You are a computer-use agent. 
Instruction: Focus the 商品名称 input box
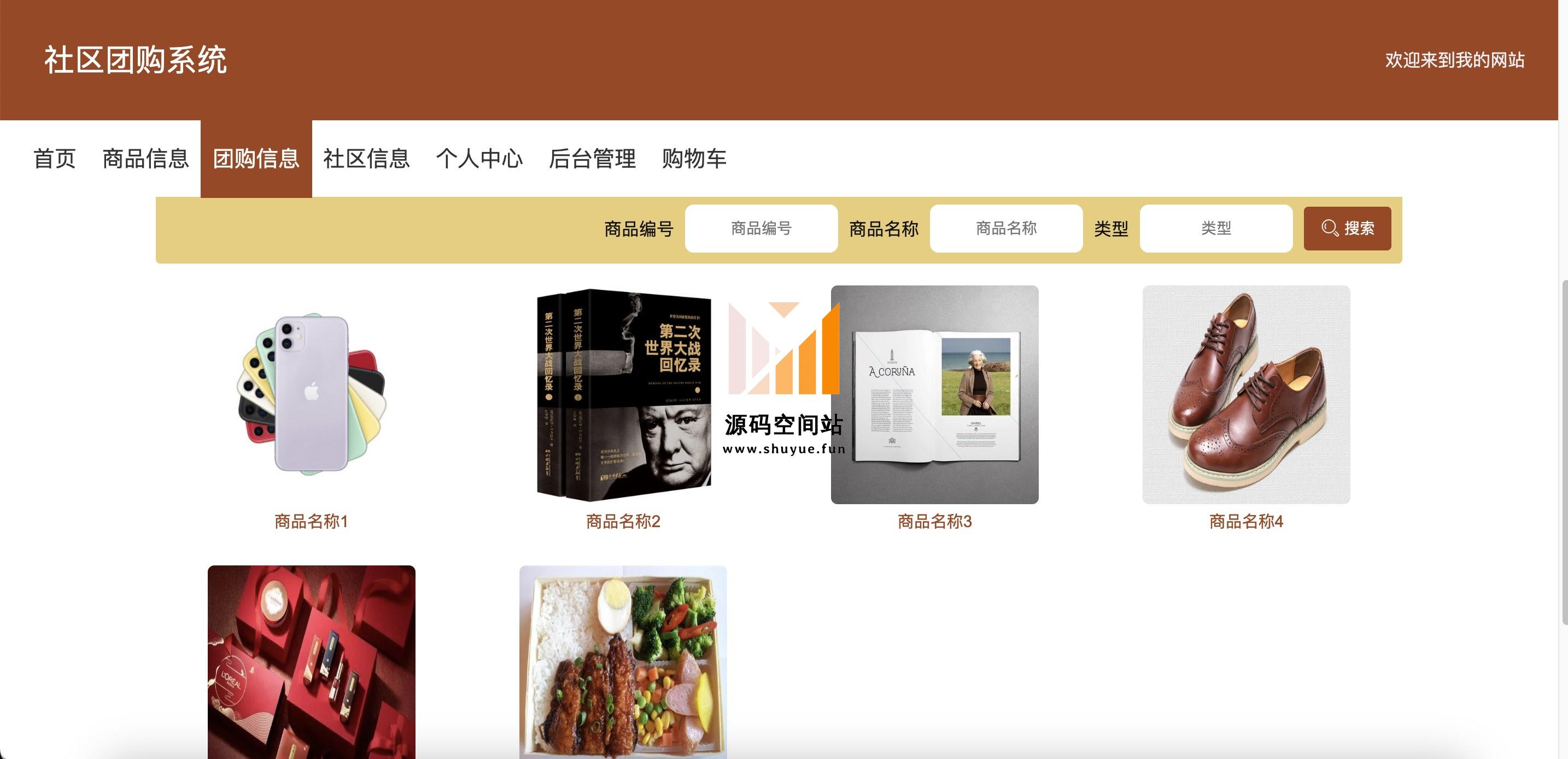click(x=1006, y=228)
